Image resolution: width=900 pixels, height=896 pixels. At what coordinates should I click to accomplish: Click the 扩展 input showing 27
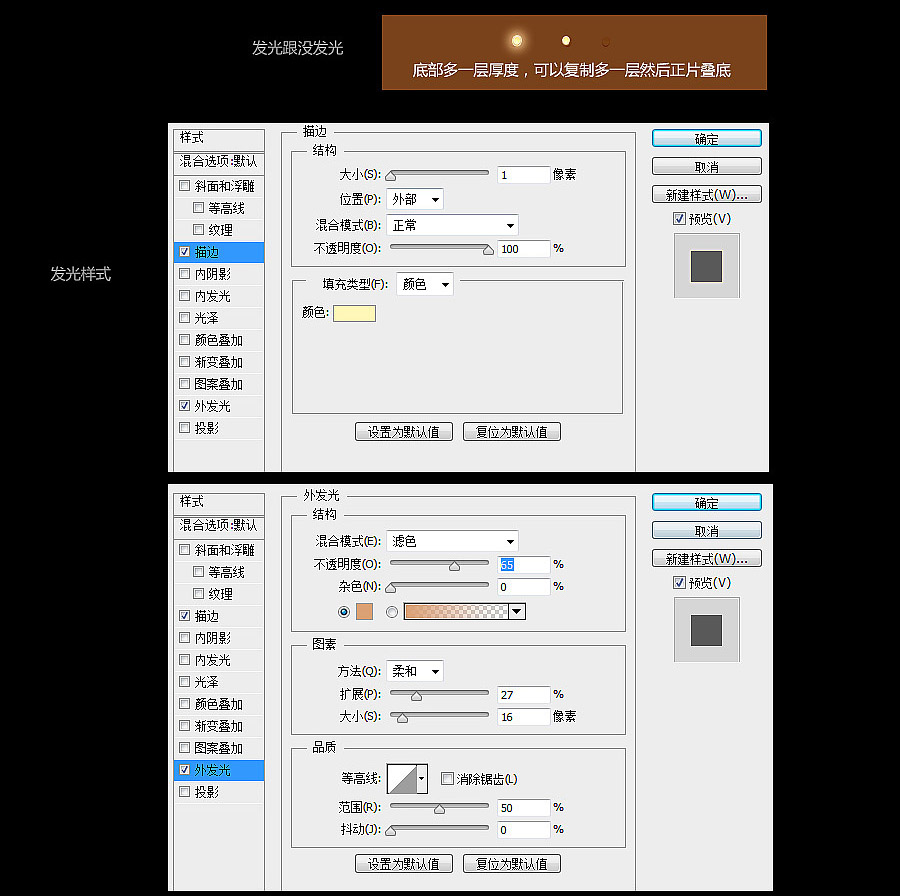tap(523, 695)
